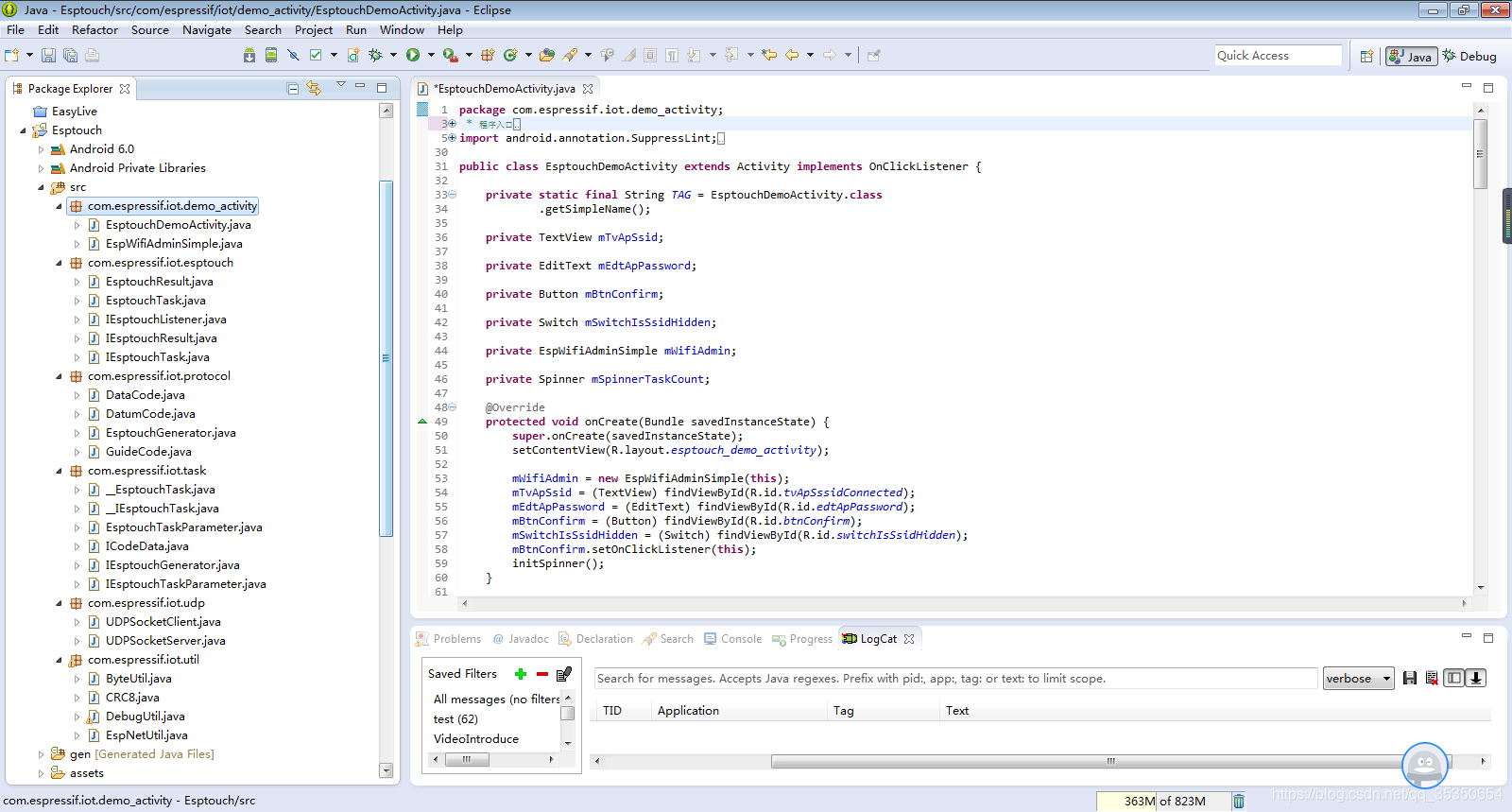
Task: Expand the Android 6.0 library node
Action: (x=41, y=149)
